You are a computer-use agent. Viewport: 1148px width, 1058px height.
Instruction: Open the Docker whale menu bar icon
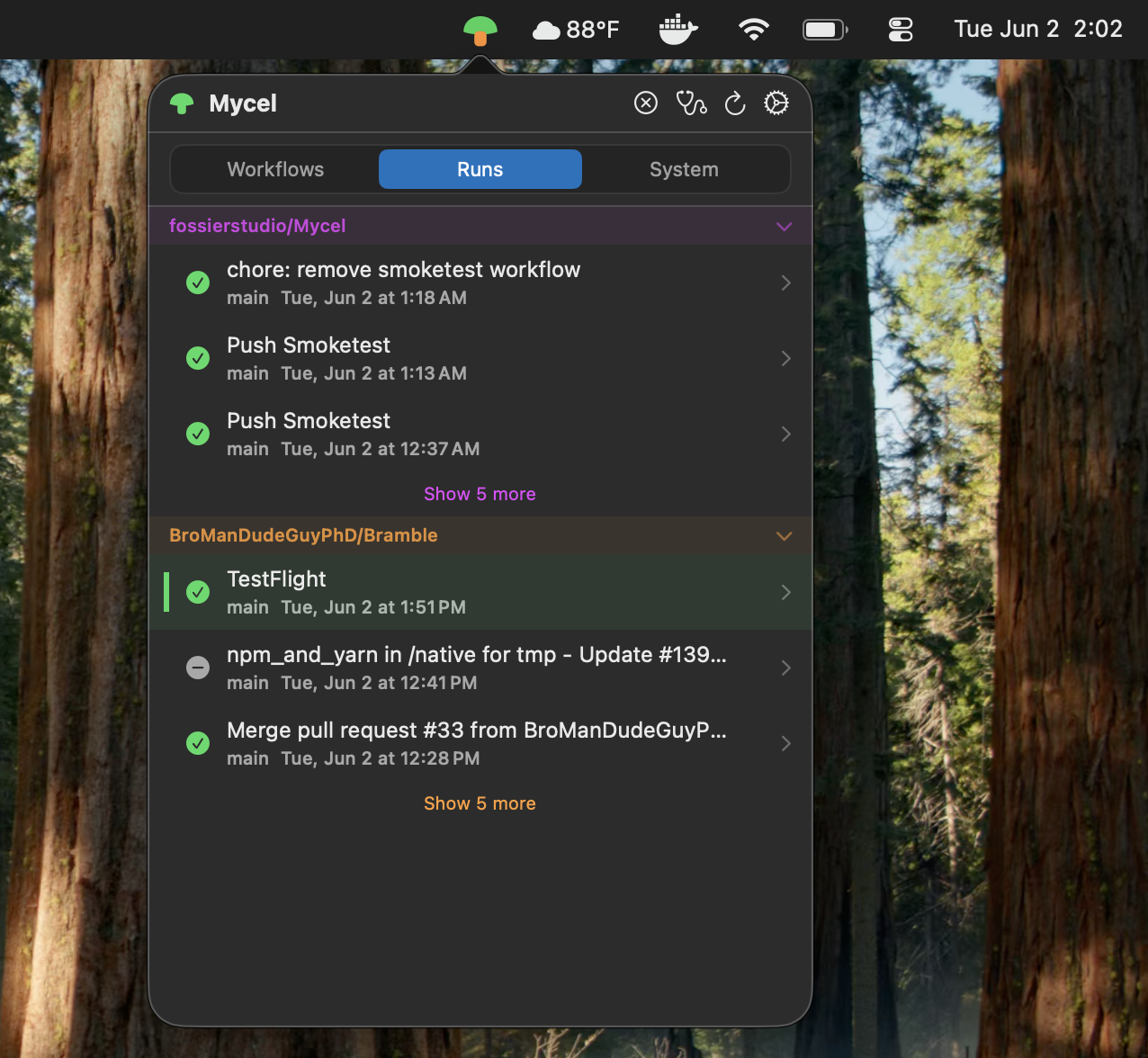click(x=678, y=30)
